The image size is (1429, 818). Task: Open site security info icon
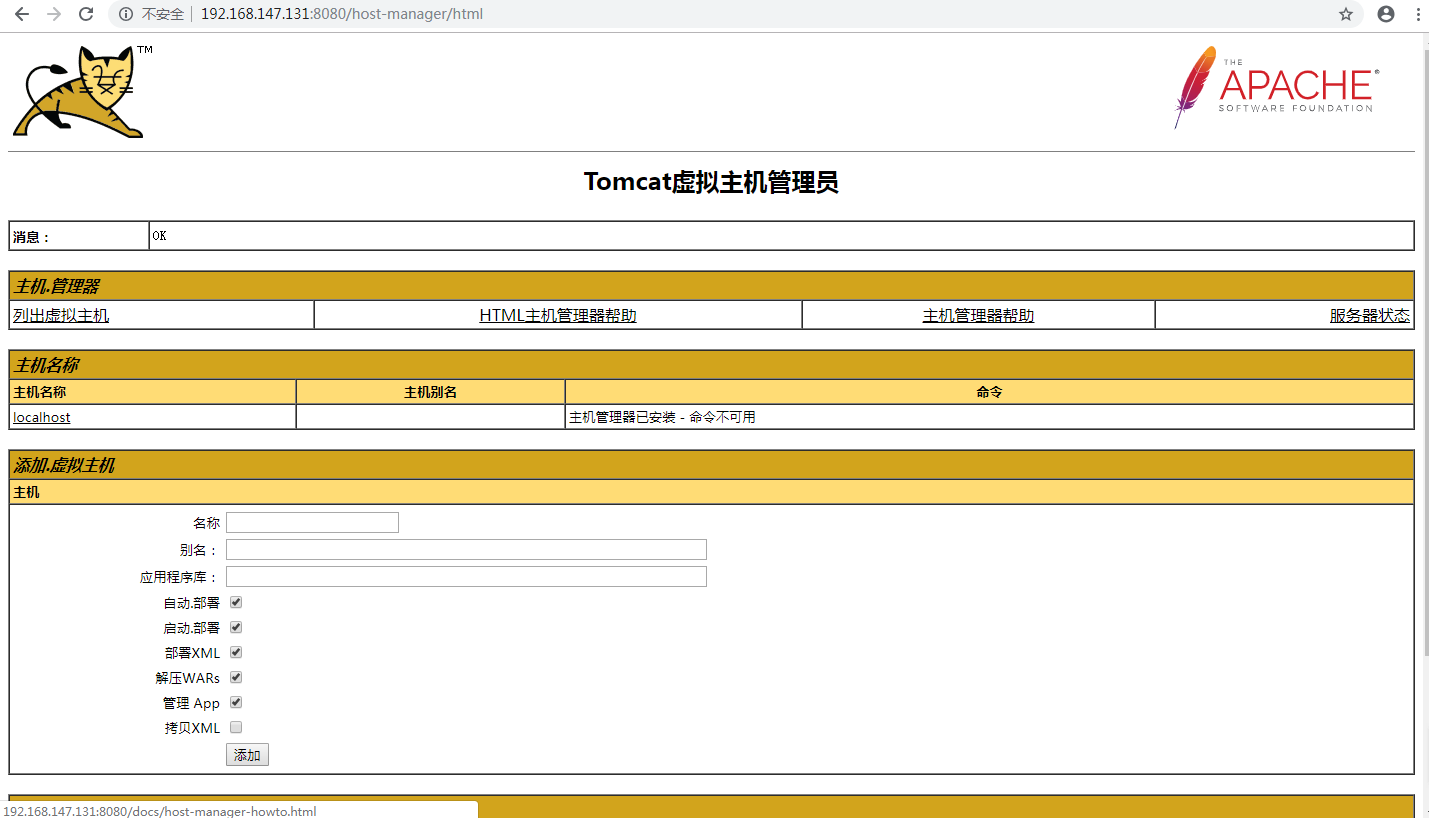tap(126, 14)
